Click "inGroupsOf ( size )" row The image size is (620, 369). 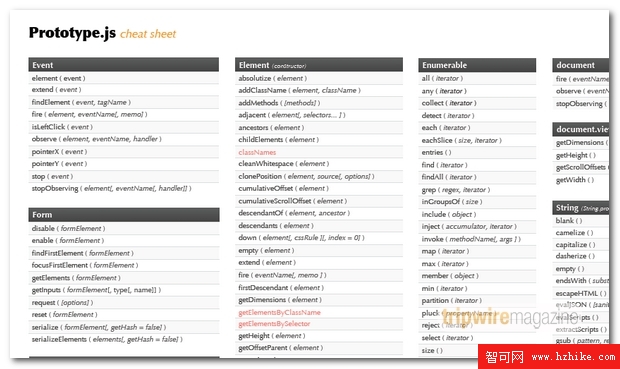pyautogui.click(x=477, y=202)
